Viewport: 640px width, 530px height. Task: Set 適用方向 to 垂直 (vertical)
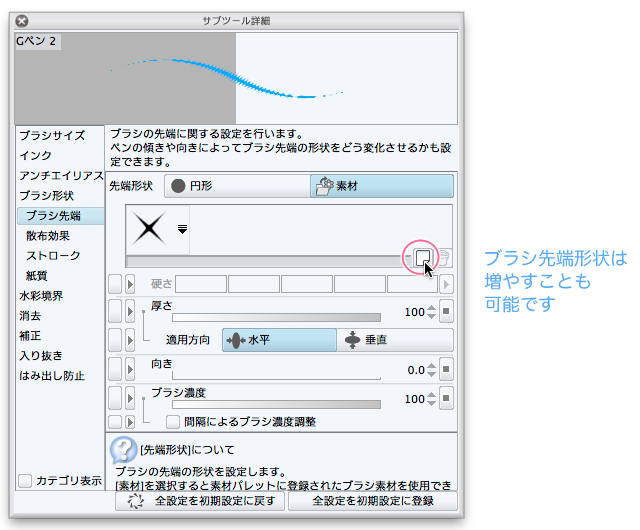click(x=395, y=340)
